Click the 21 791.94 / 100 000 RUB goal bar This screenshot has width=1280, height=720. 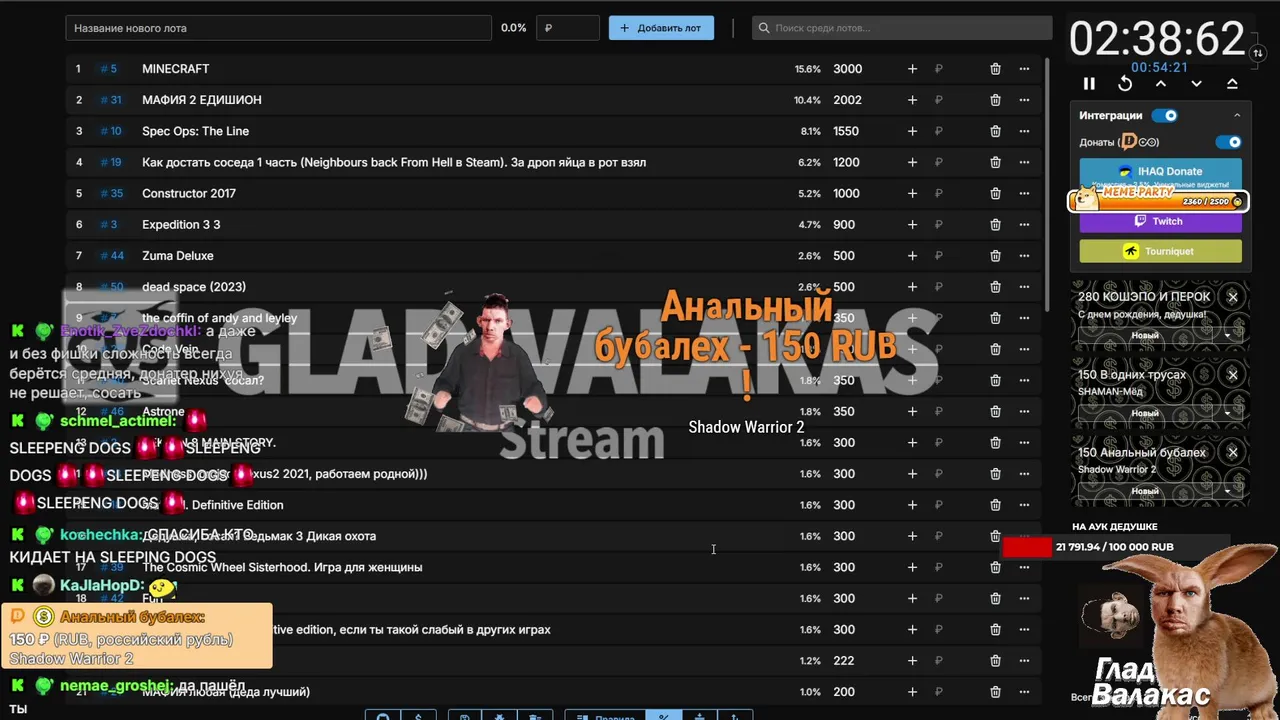1115,547
